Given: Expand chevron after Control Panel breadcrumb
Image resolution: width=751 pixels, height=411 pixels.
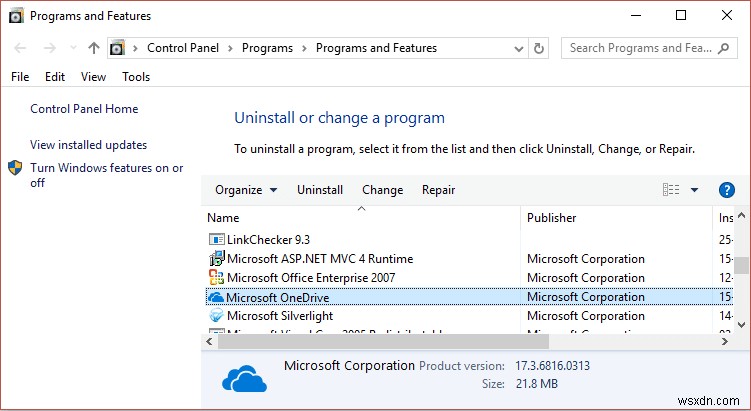Looking at the screenshot, I should (230, 48).
